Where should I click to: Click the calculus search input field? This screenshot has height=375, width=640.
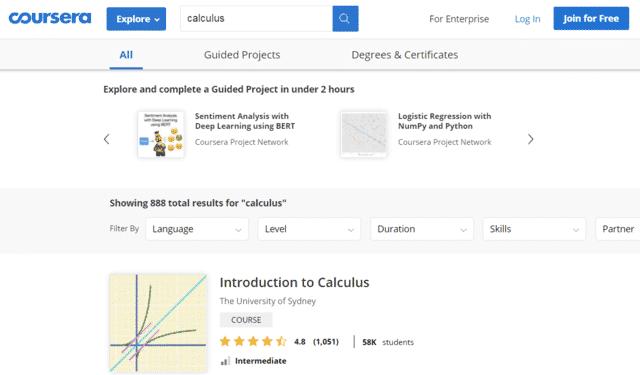[256, 18]
